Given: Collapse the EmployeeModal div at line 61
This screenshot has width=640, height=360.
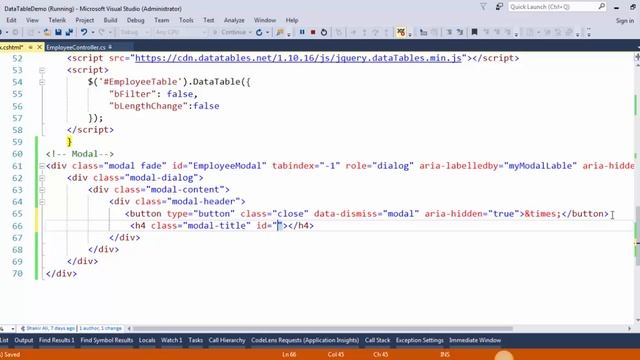Looking at the screenshot, I should 42,166.
